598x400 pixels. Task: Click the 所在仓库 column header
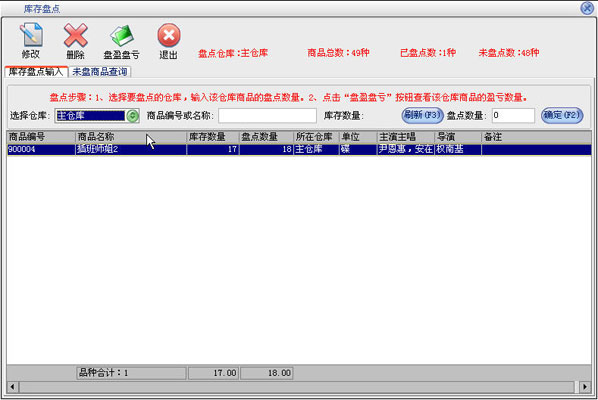coord(316,137)
